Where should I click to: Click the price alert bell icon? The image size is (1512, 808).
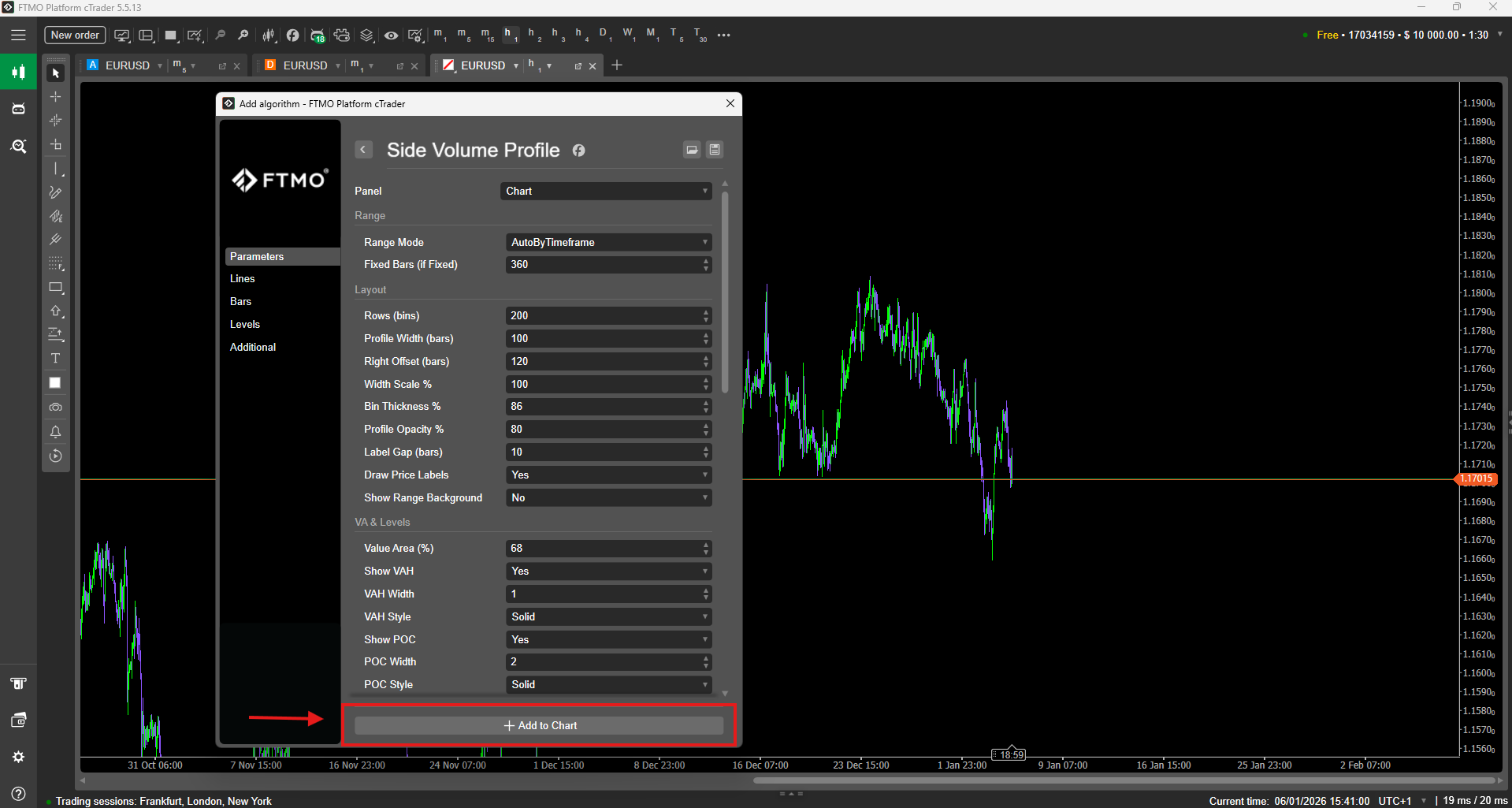pyautogui.click(x=55, y=432)
